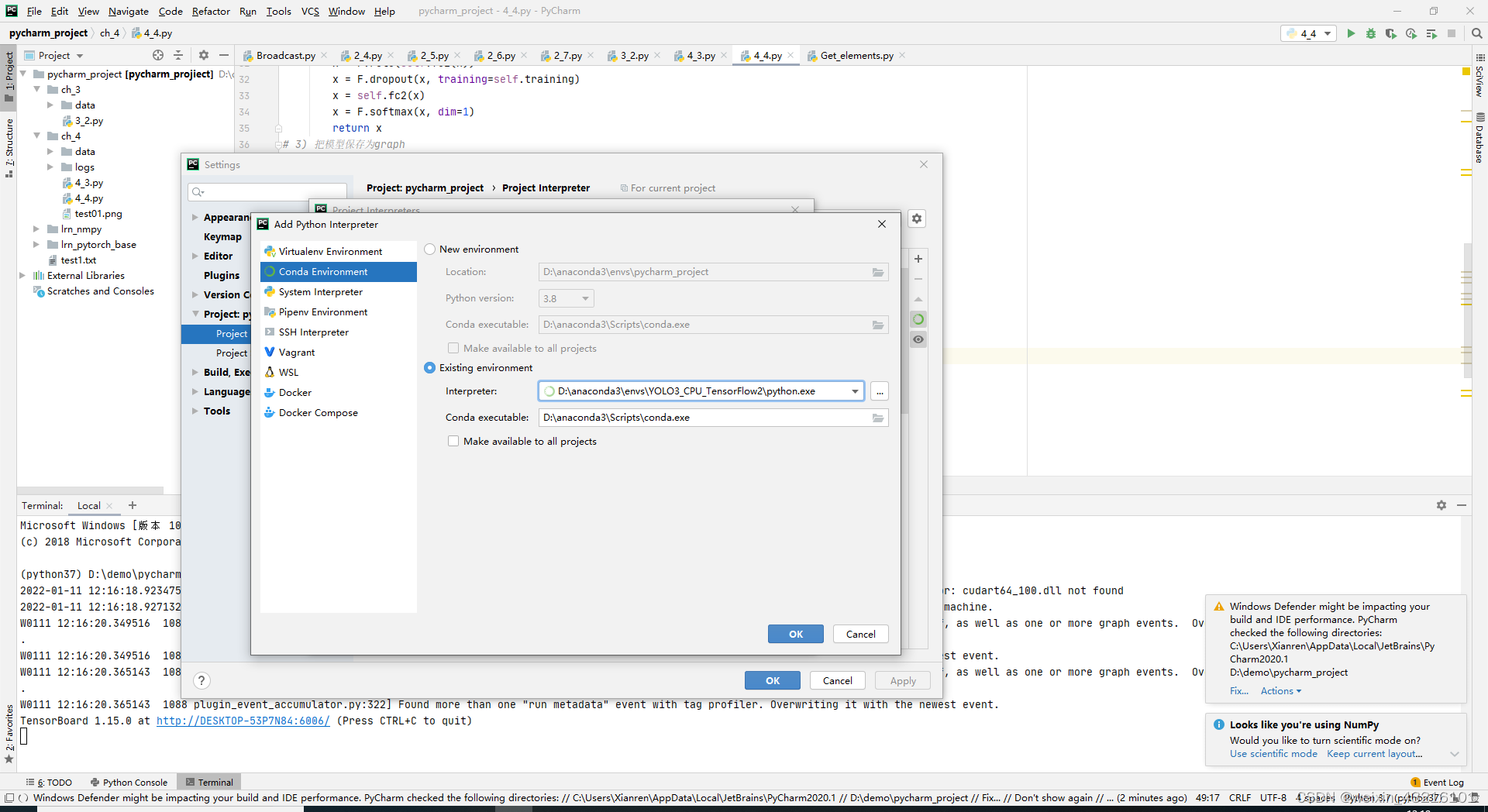Click Cancel in Add Python Interpreter dialog
This screenshot has height=812, width=1488.
pyautogui.click(x=860, y=634)
